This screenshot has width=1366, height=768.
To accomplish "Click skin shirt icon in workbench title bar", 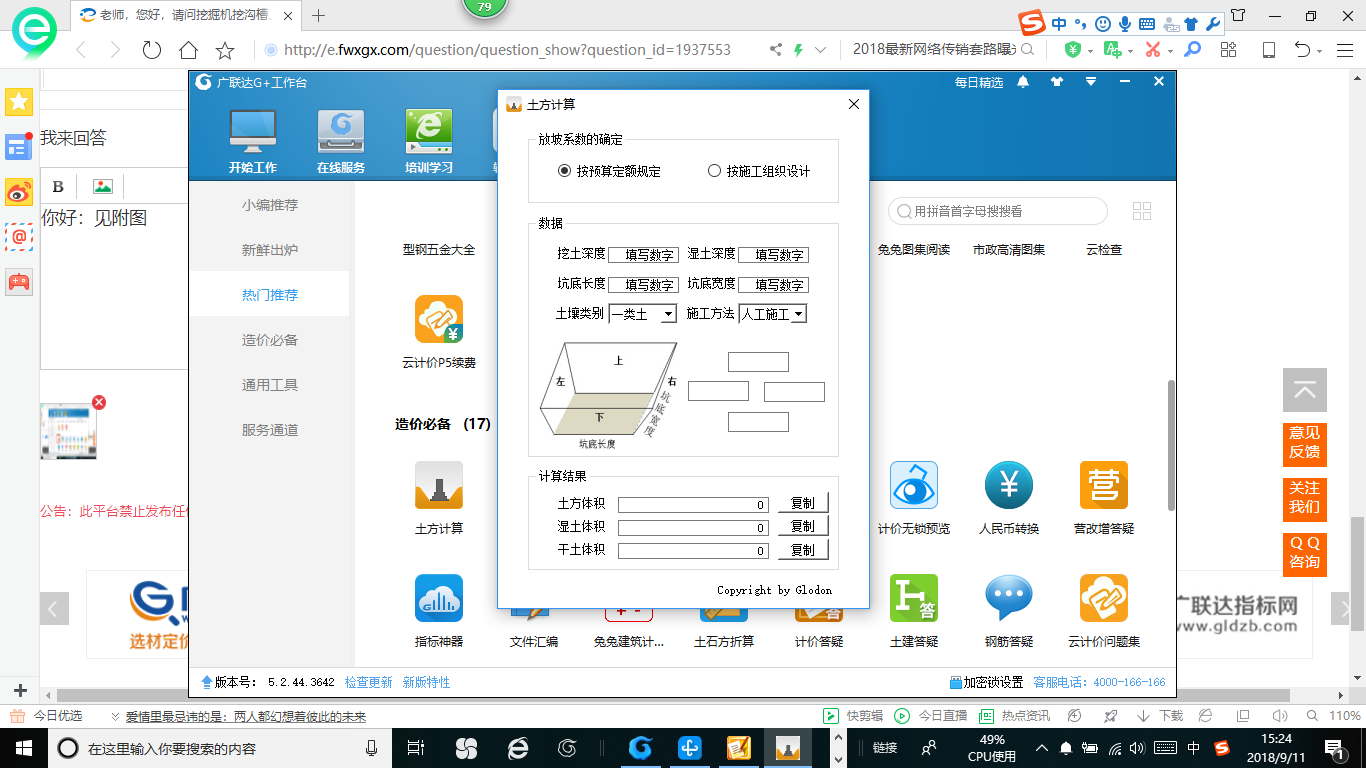I will (1057, 82).
